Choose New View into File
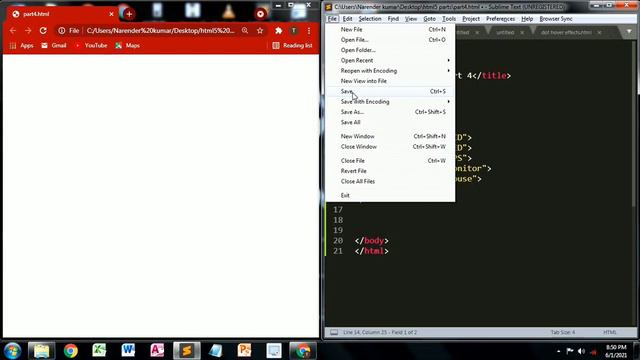 point(390,81)
